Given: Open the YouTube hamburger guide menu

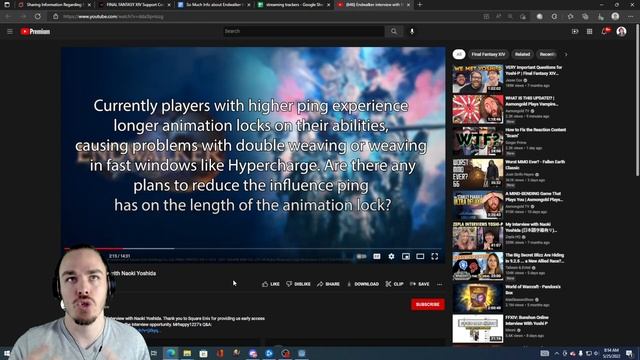Looking at the screenshot, I should point(10,31).
